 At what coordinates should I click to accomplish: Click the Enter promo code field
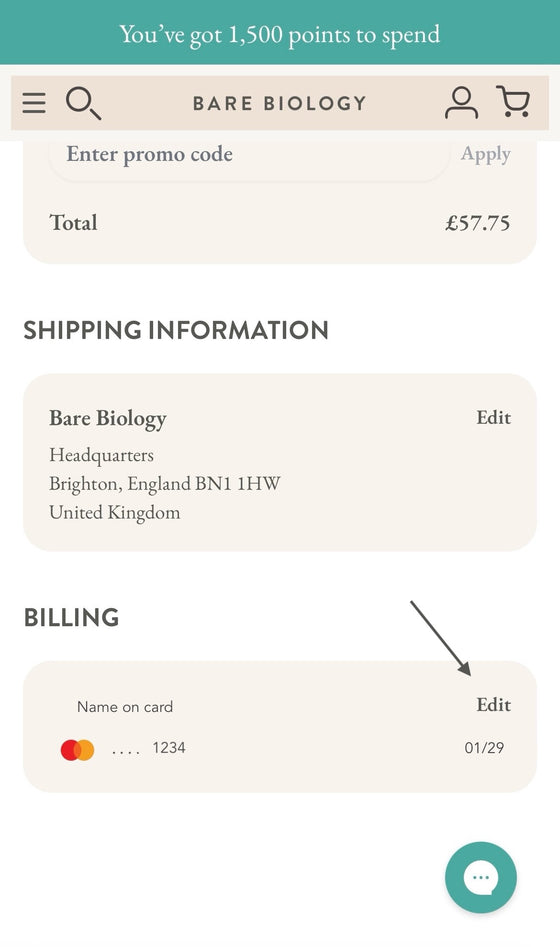[x=249, y=155]
